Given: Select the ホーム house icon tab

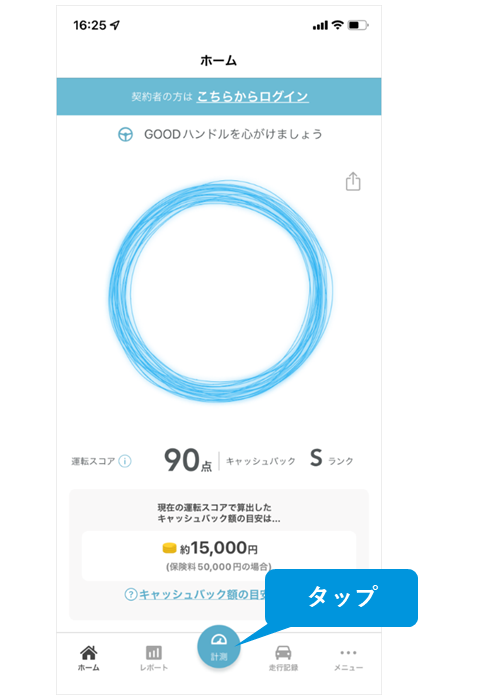Looking at the screenshot, I should pos(89,658).
